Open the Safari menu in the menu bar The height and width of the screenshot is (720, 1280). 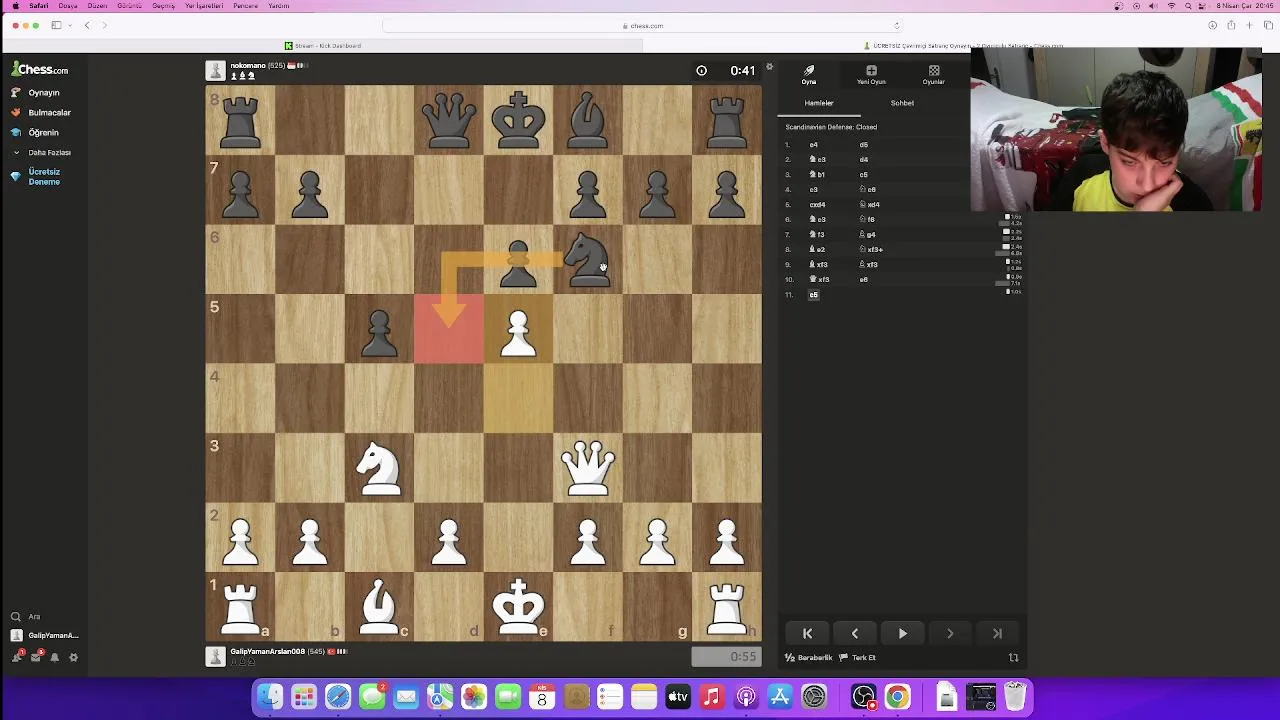38,6
